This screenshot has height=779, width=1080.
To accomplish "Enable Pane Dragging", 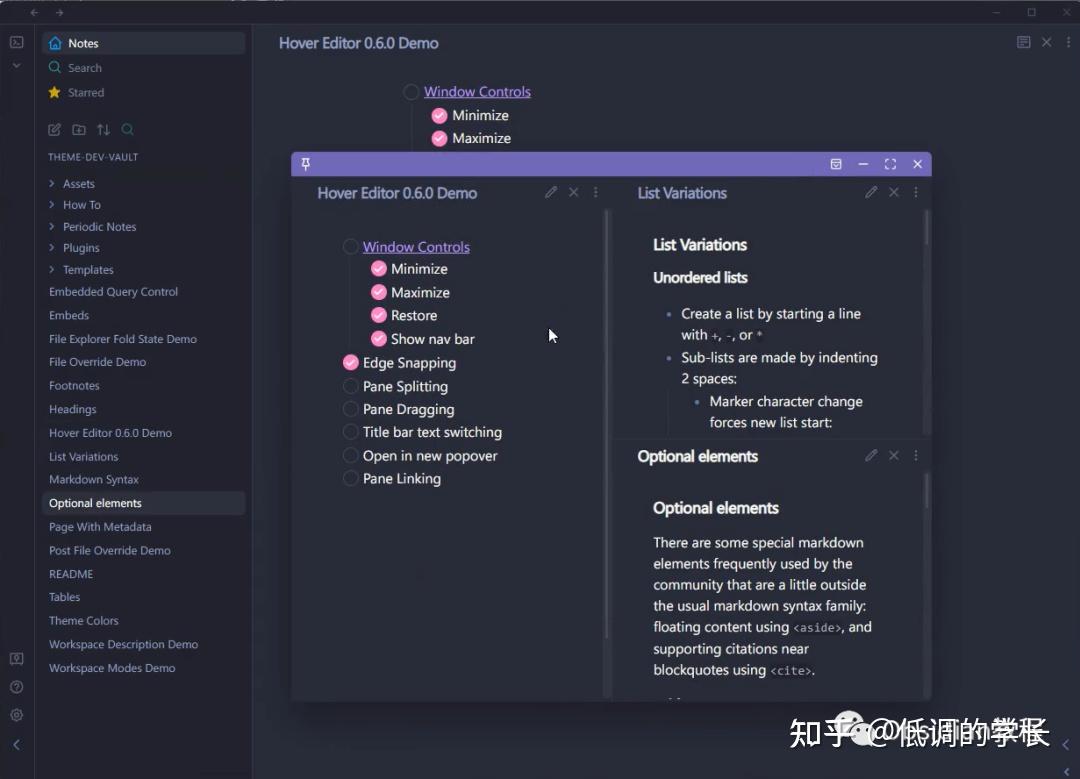I will tap(350, 409).
